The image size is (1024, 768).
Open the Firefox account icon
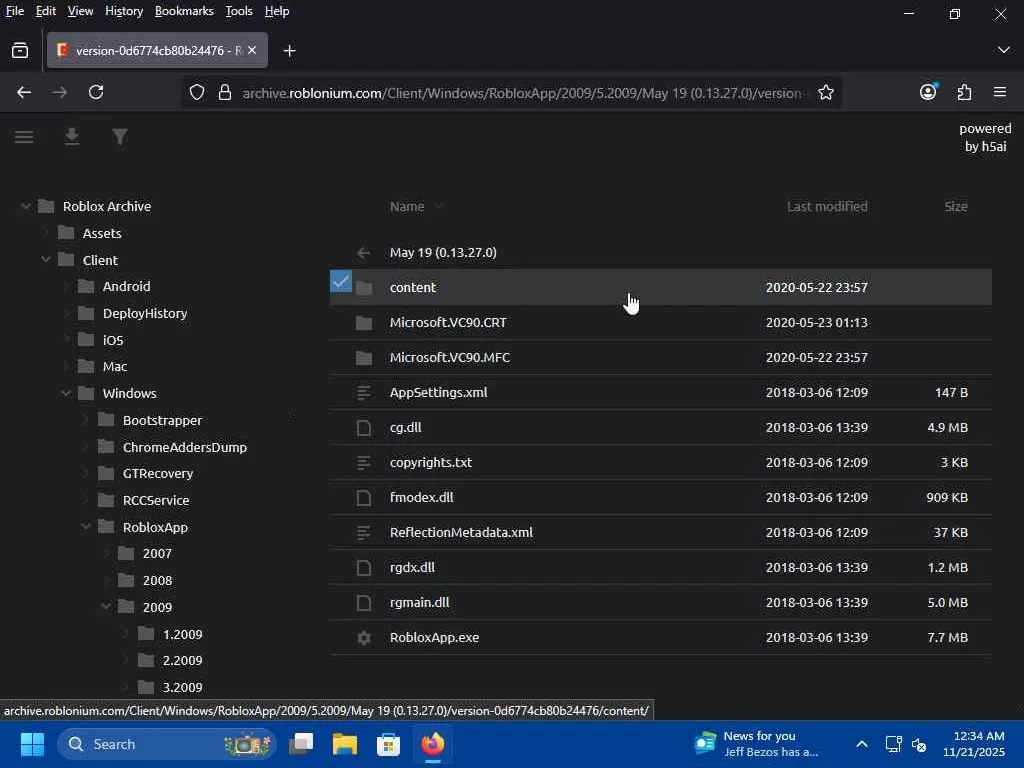[x=928, y=92]
